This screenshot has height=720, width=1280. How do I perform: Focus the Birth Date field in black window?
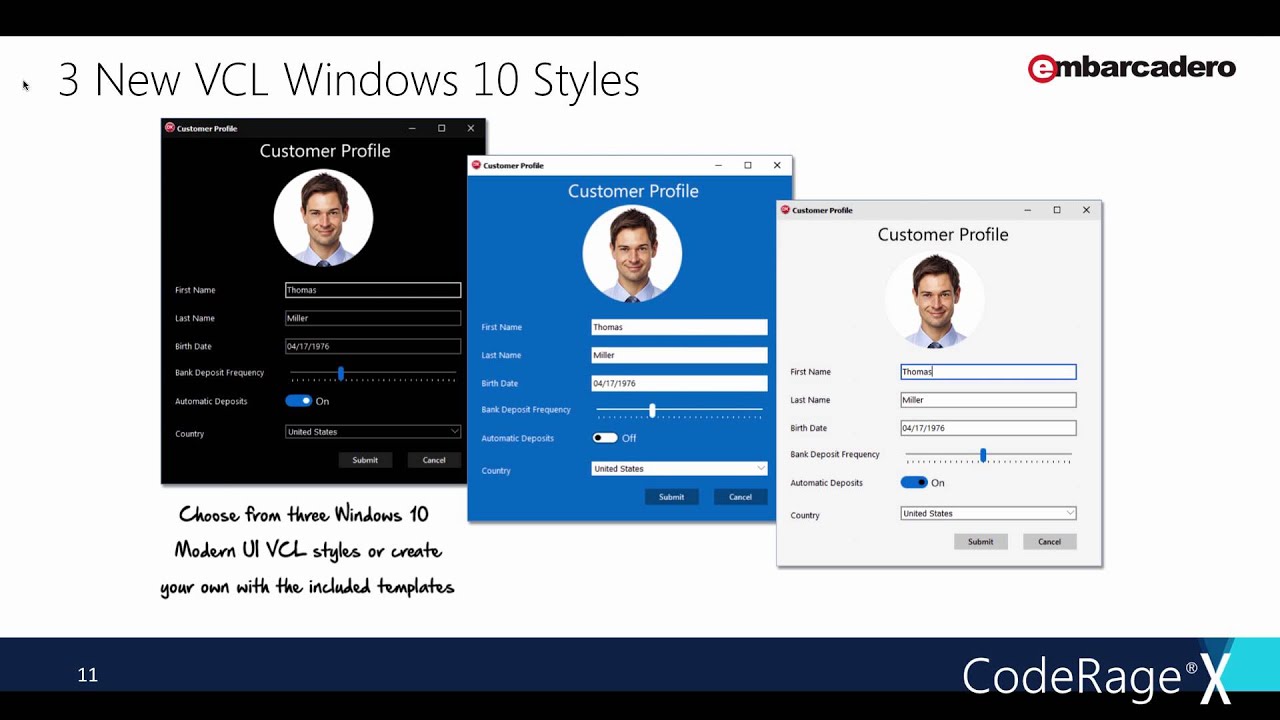373,346
